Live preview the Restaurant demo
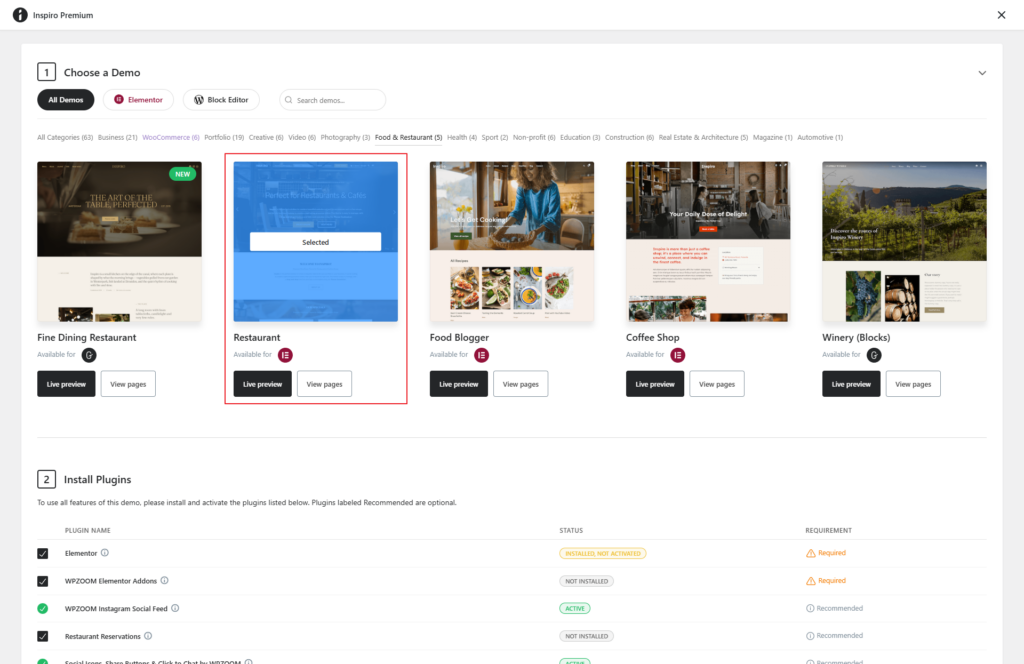 coord(263,384)
